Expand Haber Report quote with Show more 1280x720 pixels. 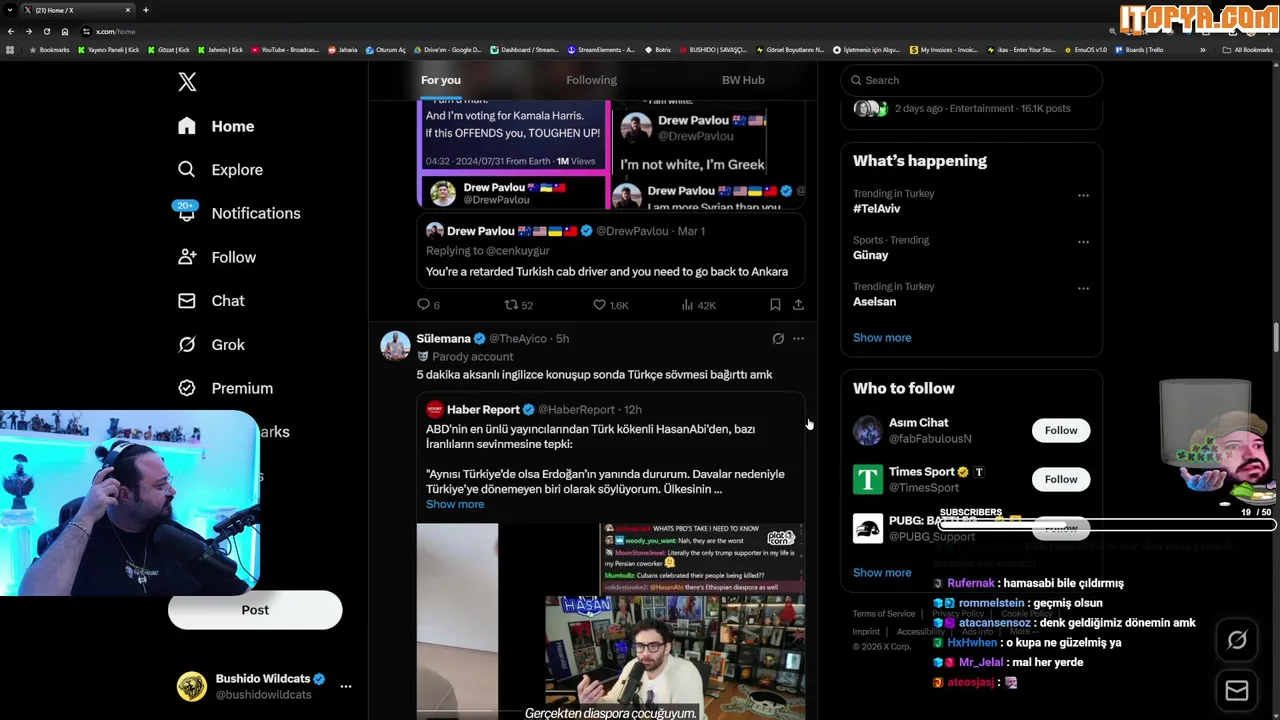(455, 504)
